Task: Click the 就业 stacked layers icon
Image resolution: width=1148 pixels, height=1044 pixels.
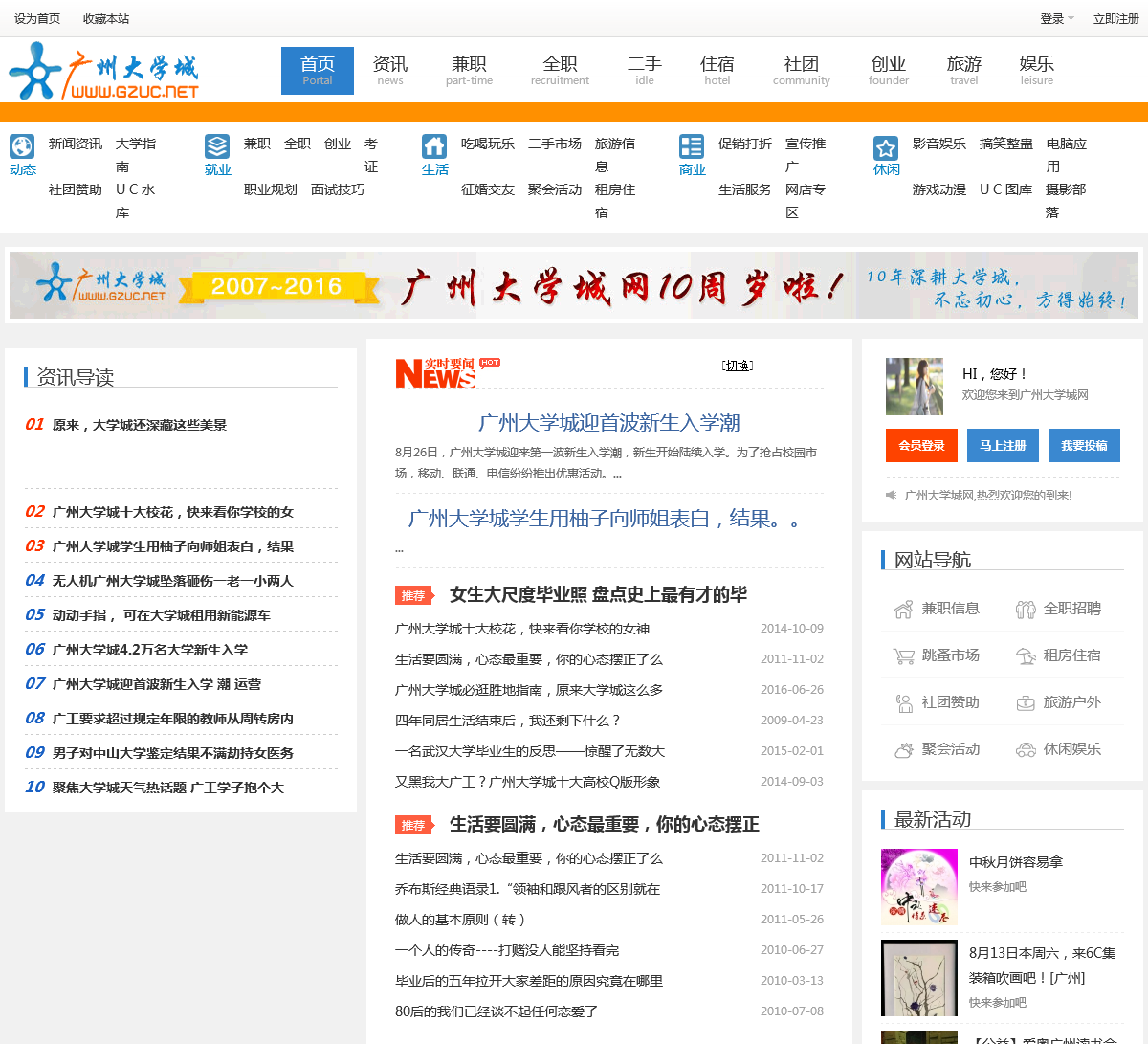Action: pyautogui.click(x=217, y=146)
